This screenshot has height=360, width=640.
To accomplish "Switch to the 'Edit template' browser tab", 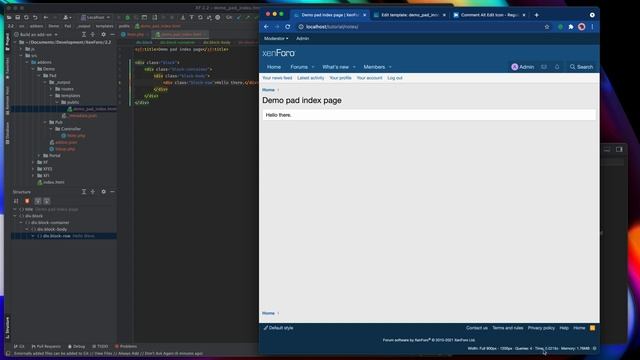I will pyautogui.click(x=410, y=15).
